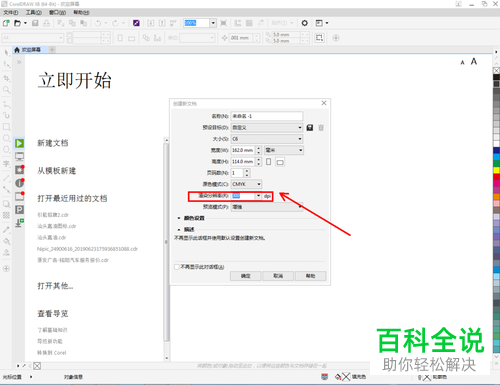
Task: Choose landscape orientation in dialog
Action: 280,162
